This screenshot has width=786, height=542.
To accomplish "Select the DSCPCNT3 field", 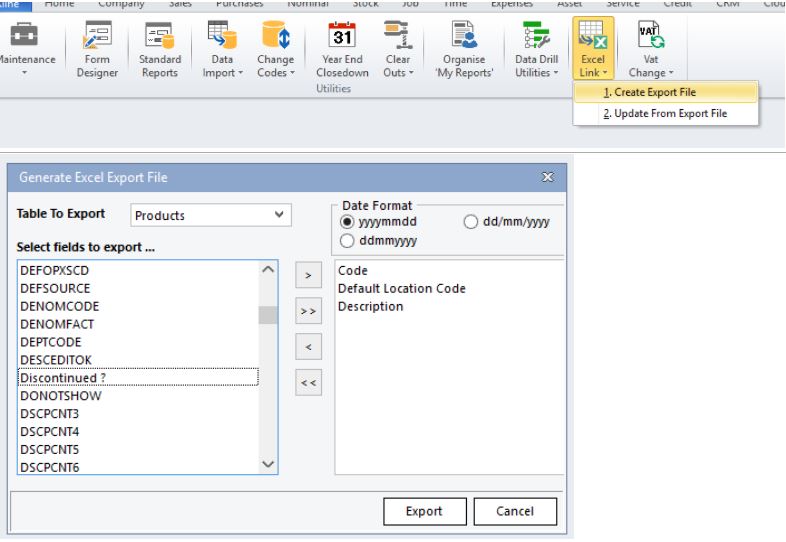I will 138,414.
